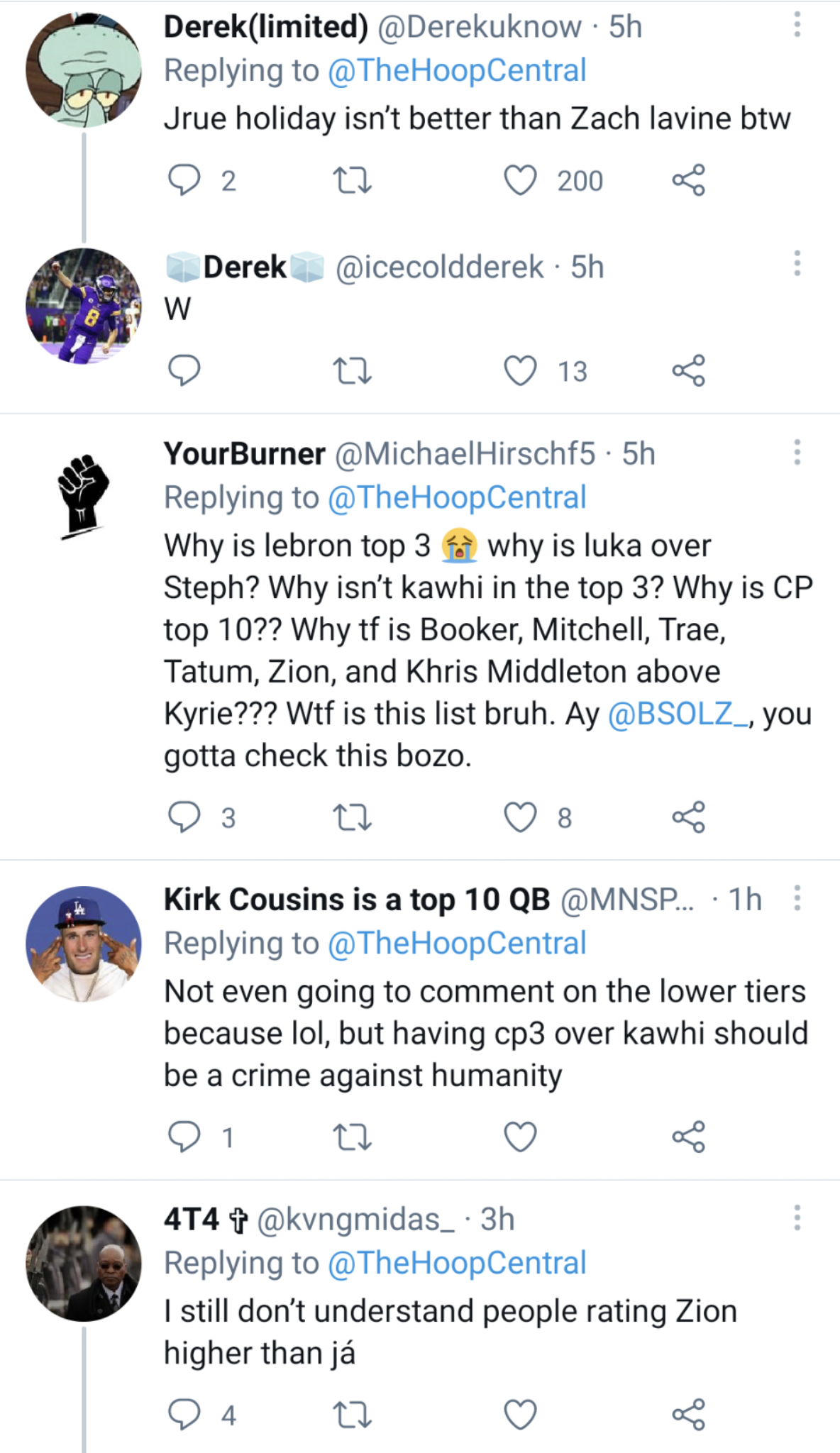Open the Kirk Cousins avatar profile
This screenshot has height=1453, width=840.
pyautogui.click(x=84, y=944)
